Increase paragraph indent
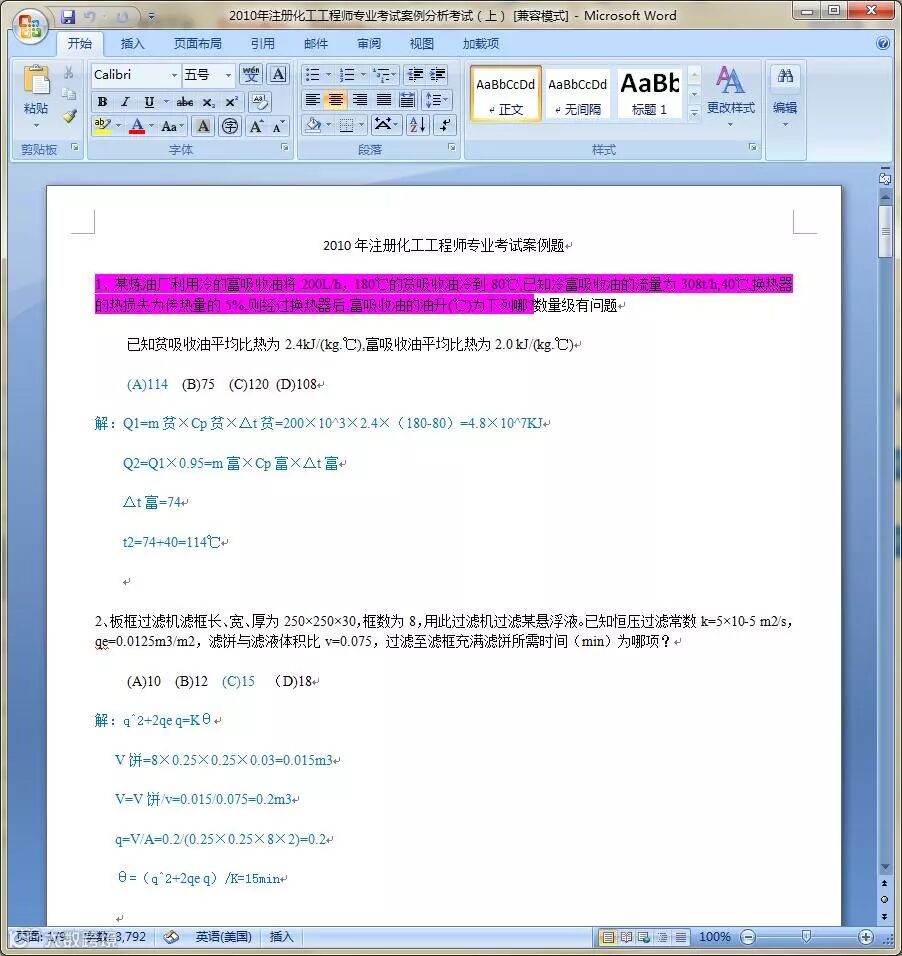This screenshot has height=956, width=902. point(438,74)
